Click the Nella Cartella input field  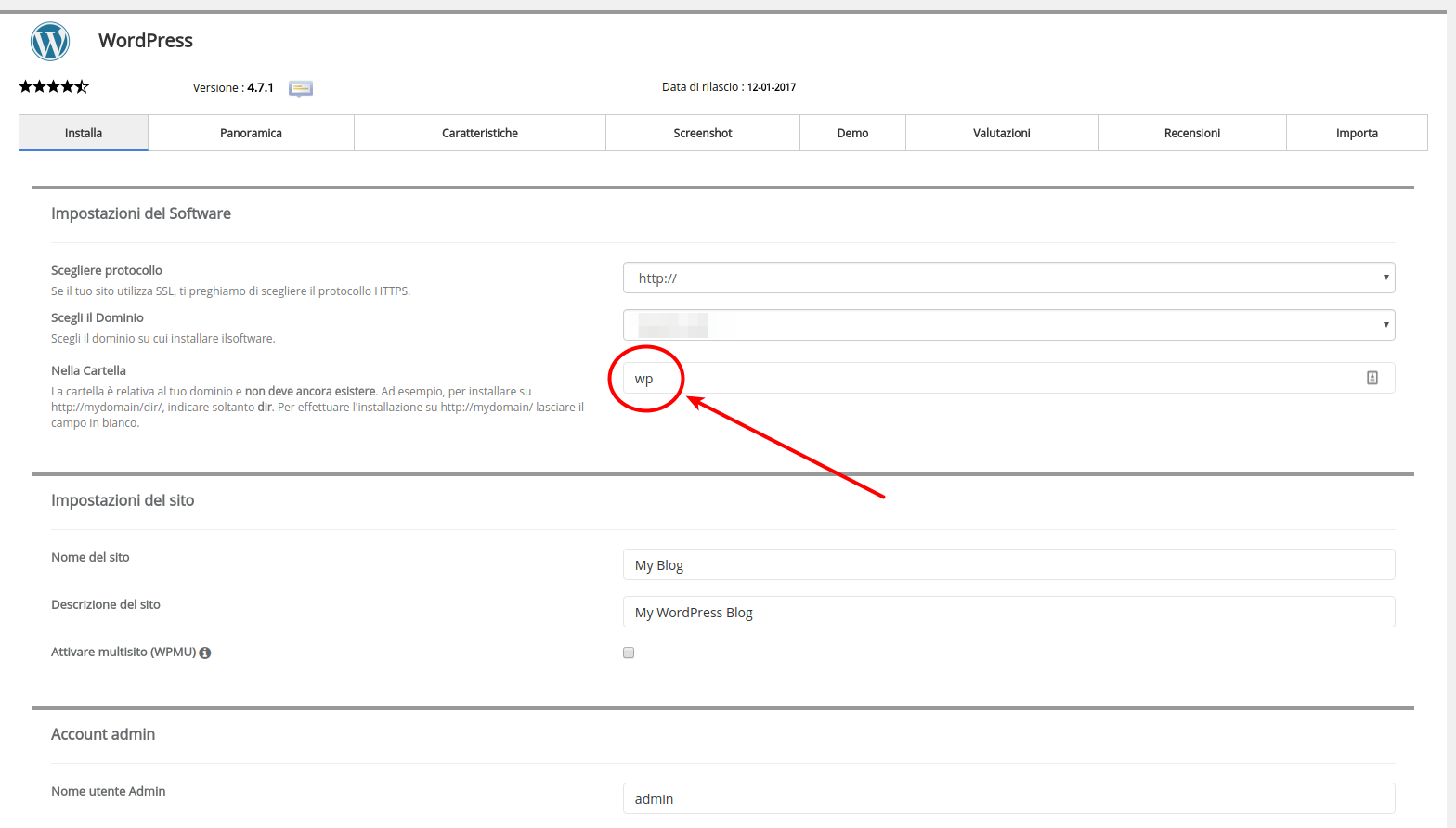[x=1009, y=378]
